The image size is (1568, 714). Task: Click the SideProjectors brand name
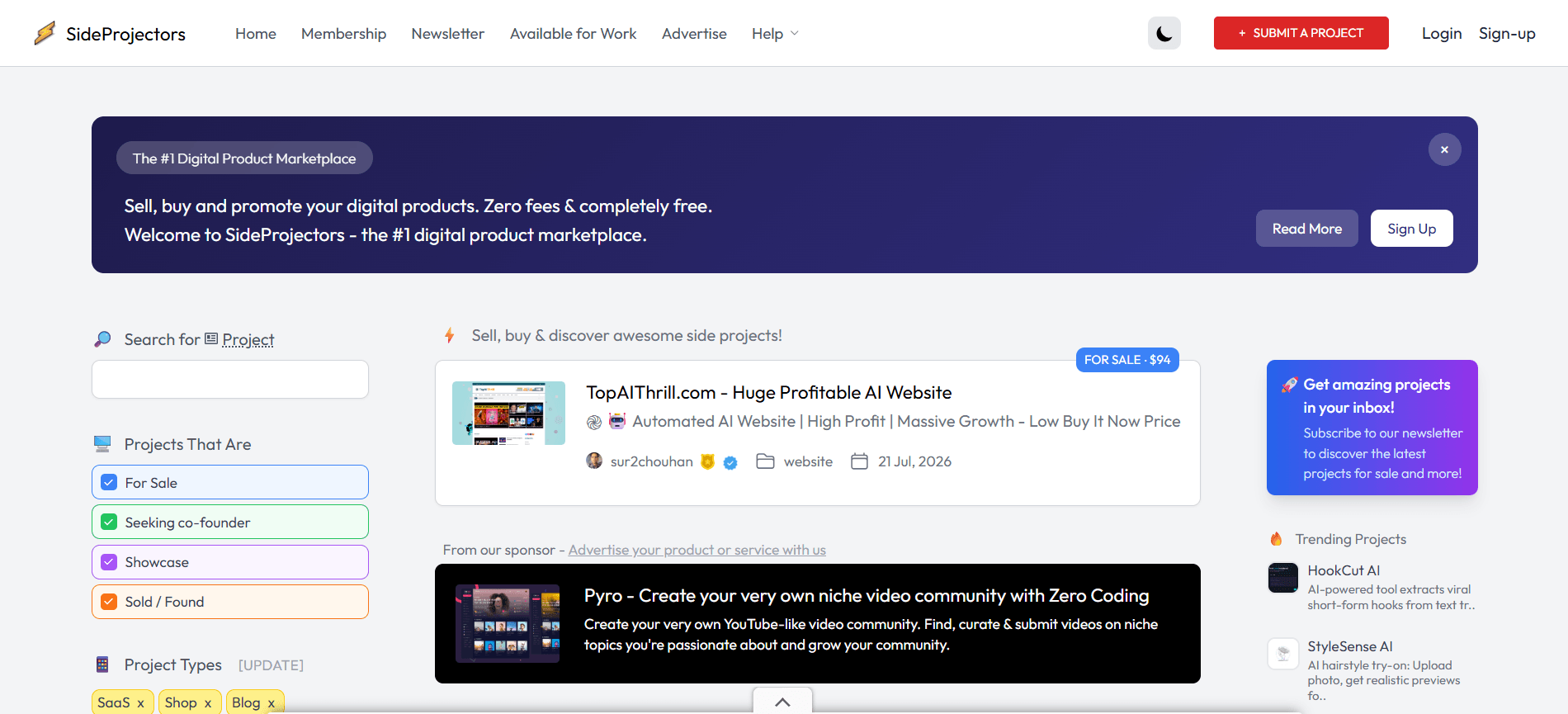point(125,34)
